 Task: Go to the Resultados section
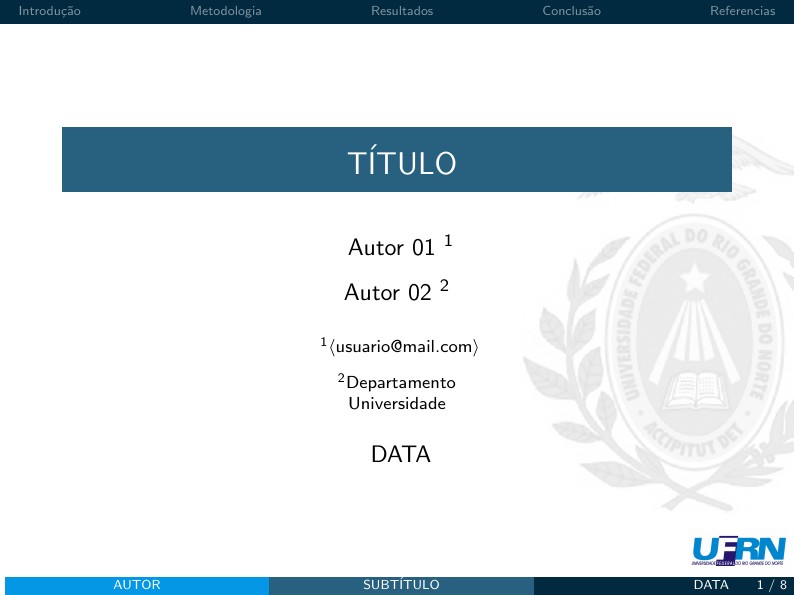402,11
